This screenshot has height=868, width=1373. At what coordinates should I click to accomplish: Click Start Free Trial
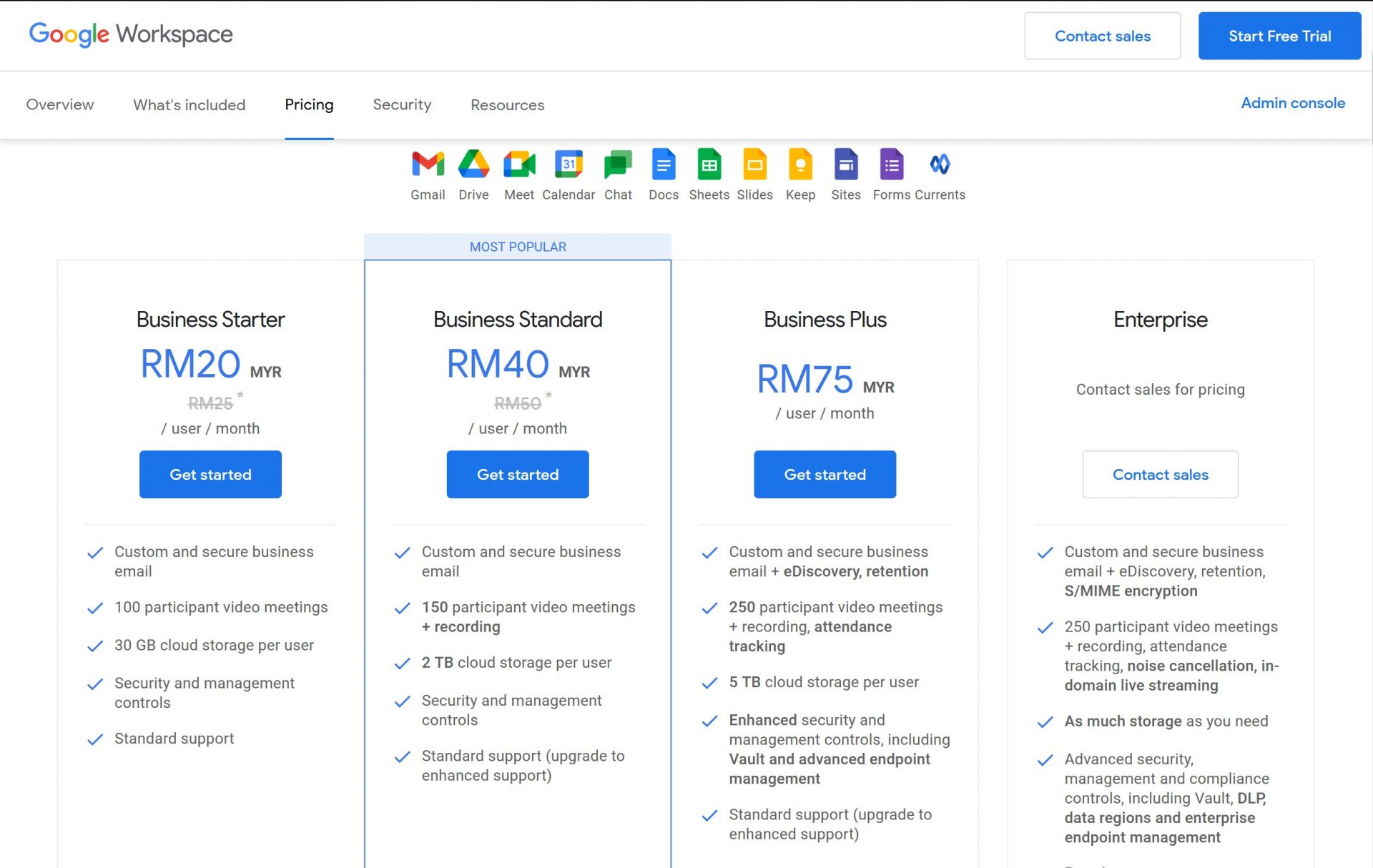point(1279,36)
